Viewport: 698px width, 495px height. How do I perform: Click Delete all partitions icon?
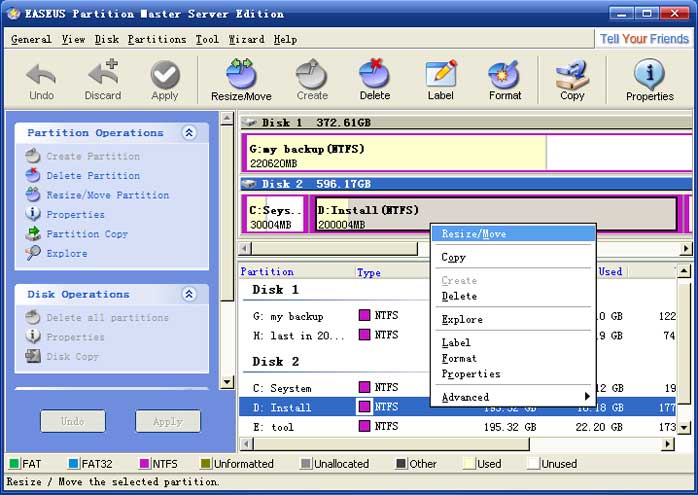(x=33, y=317)
